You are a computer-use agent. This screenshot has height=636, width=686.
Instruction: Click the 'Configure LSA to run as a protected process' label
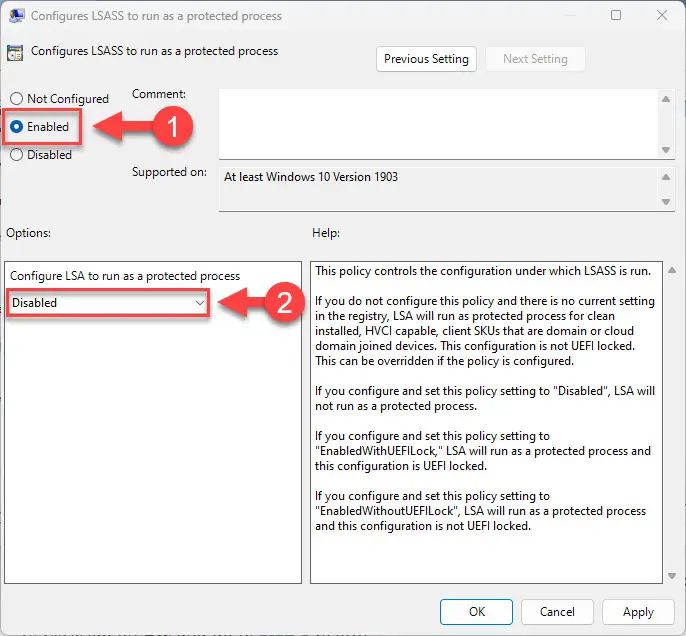125,276
